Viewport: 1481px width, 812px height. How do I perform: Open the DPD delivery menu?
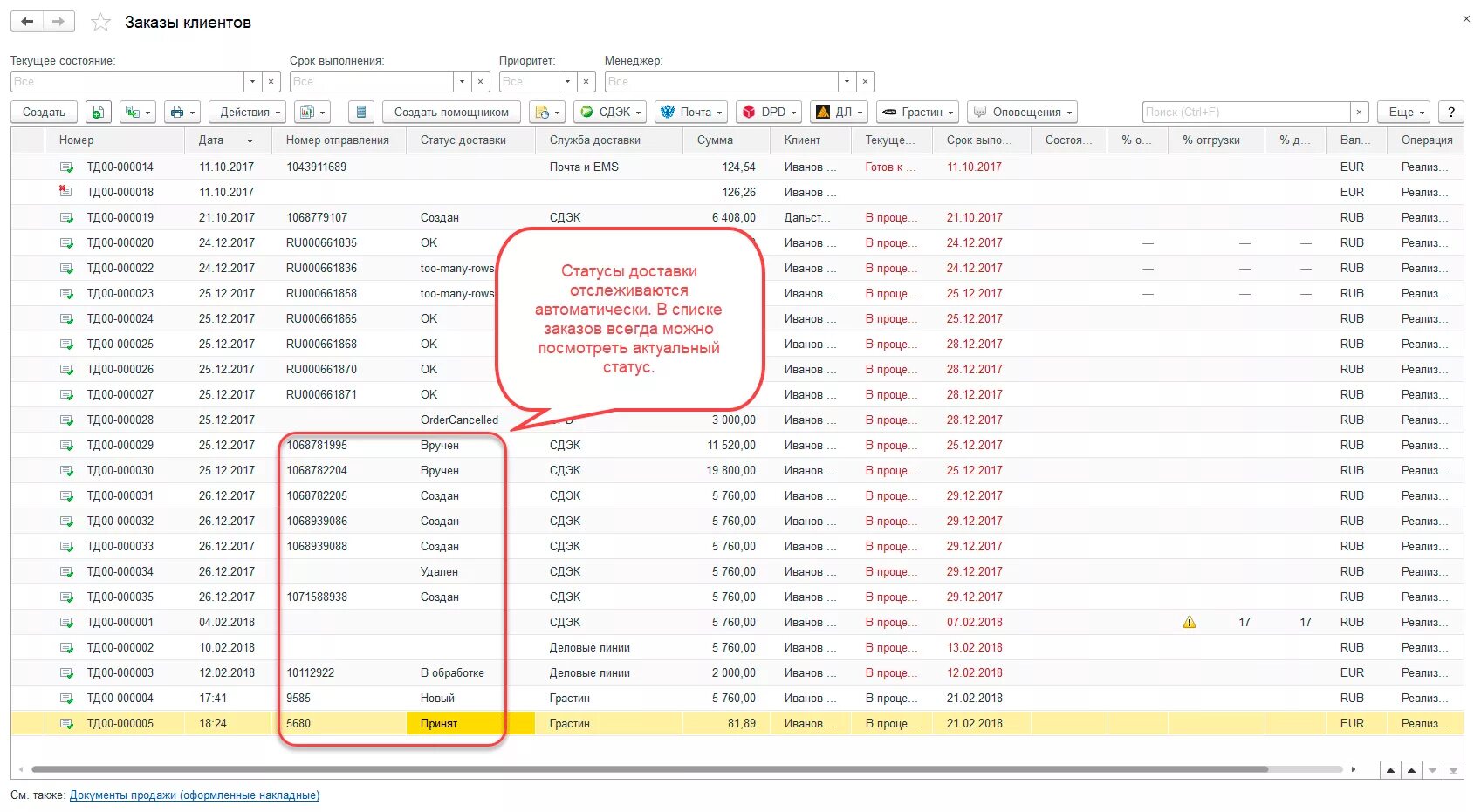(769, 112)
